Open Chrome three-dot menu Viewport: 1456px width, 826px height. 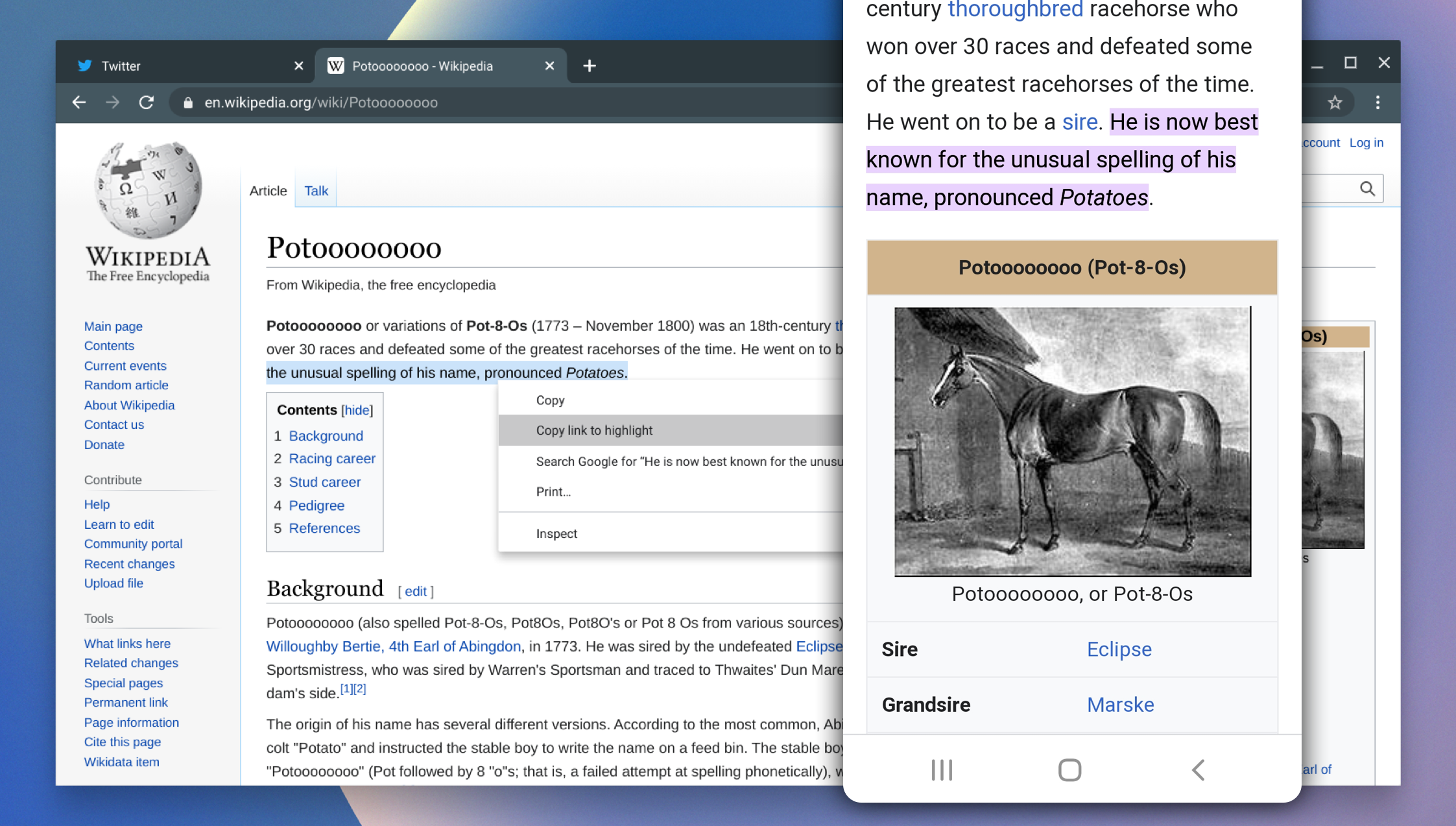pyautogui.click(x=1378, y=103)
